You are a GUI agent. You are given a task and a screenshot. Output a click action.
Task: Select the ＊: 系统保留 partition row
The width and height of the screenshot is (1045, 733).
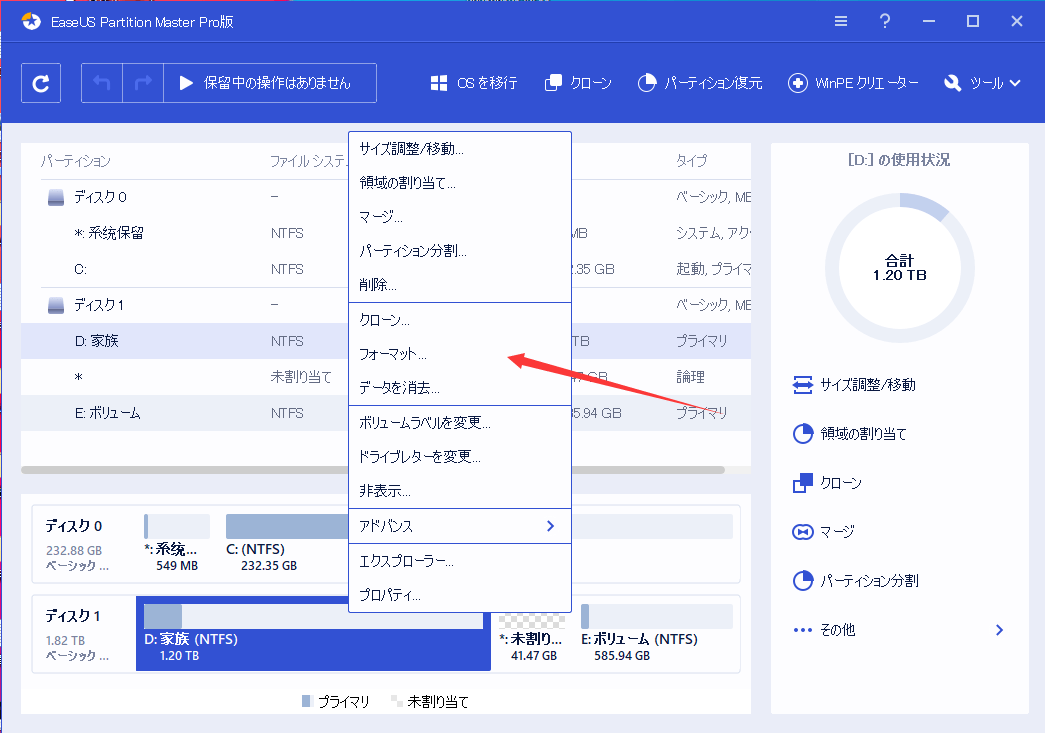(x=386, y=233)
